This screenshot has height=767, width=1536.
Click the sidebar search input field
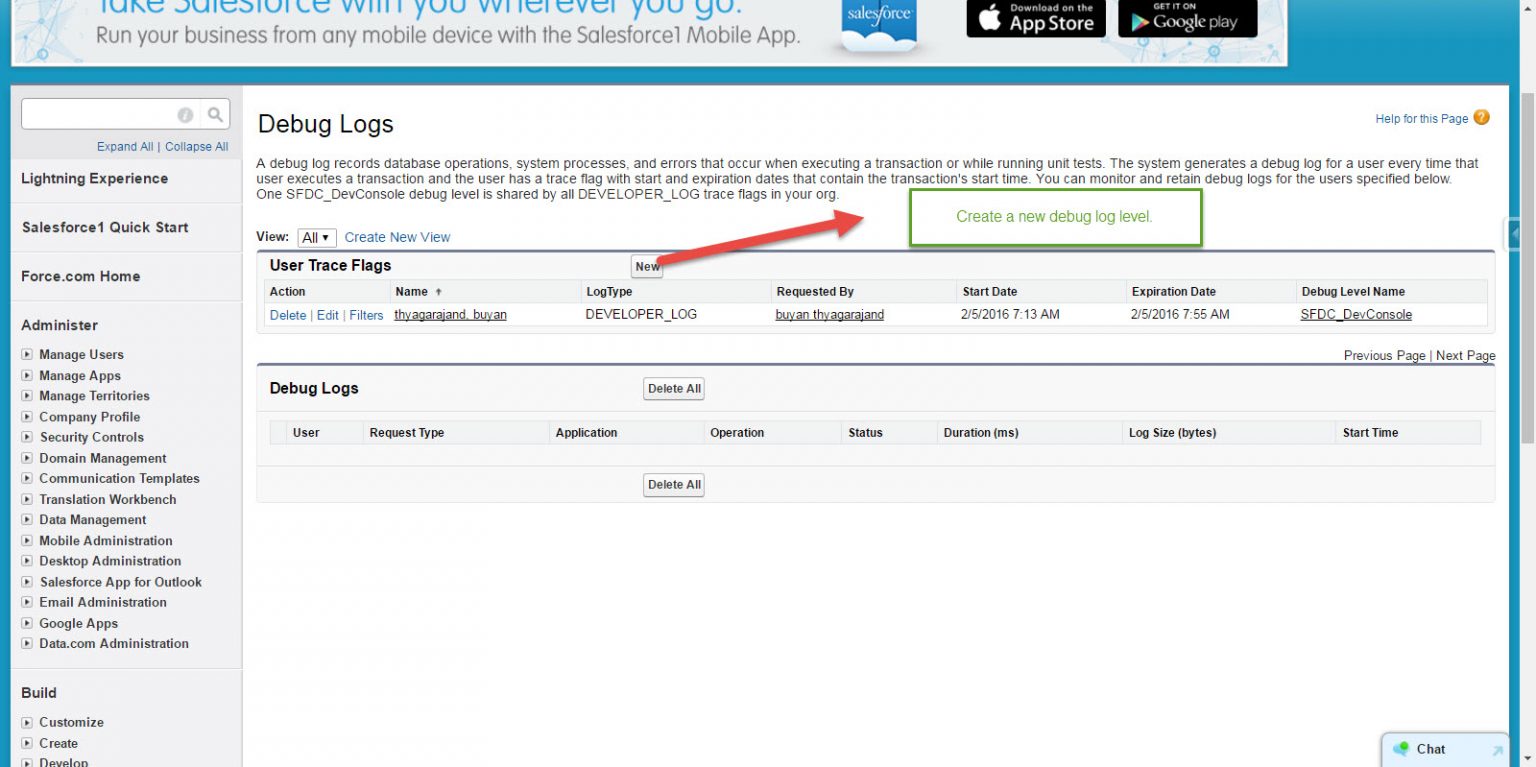click(x=98, y=115)
